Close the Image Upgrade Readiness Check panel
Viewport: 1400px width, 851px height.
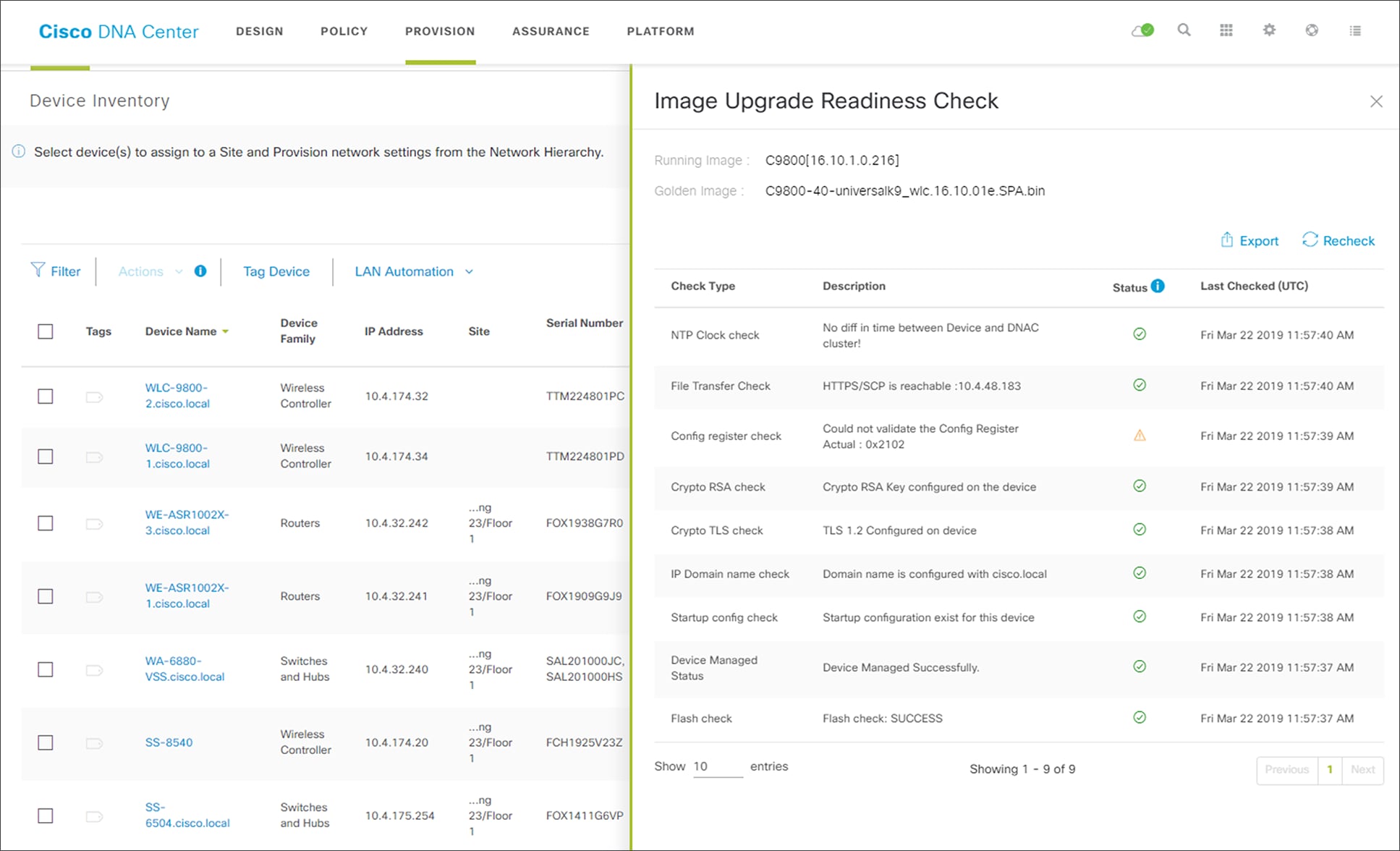pyautogui.click(x=1376, y=101)
